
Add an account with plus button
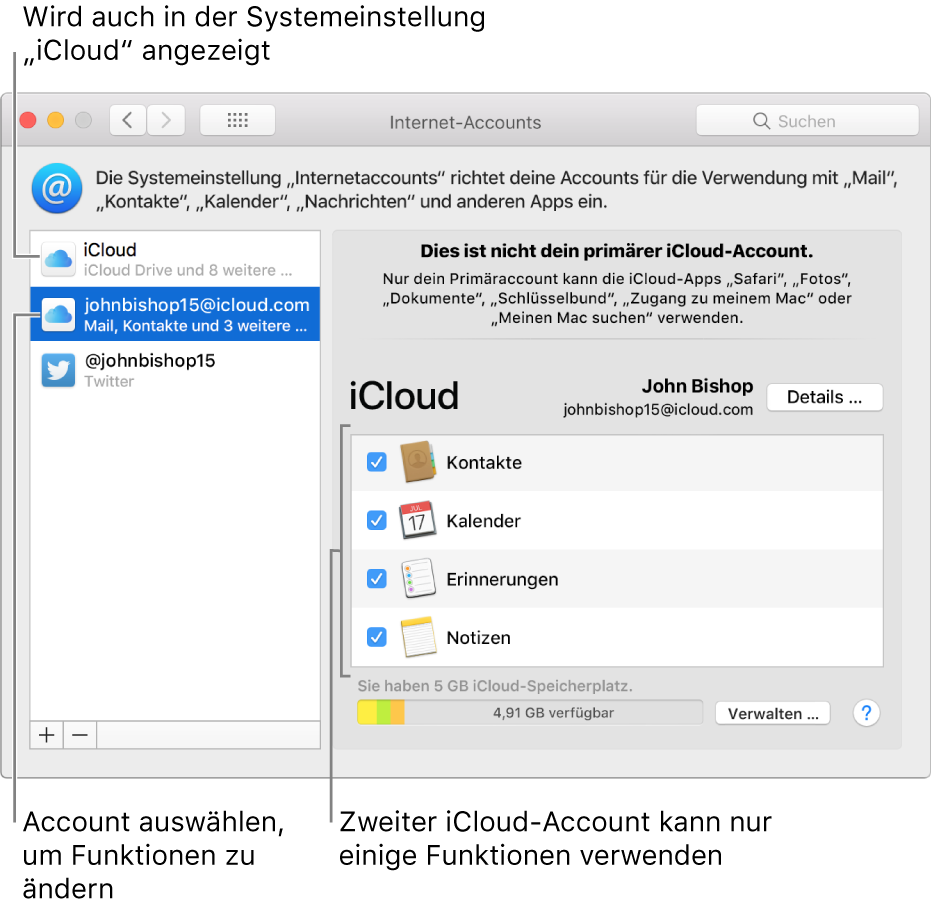click(x=46, y=735)
